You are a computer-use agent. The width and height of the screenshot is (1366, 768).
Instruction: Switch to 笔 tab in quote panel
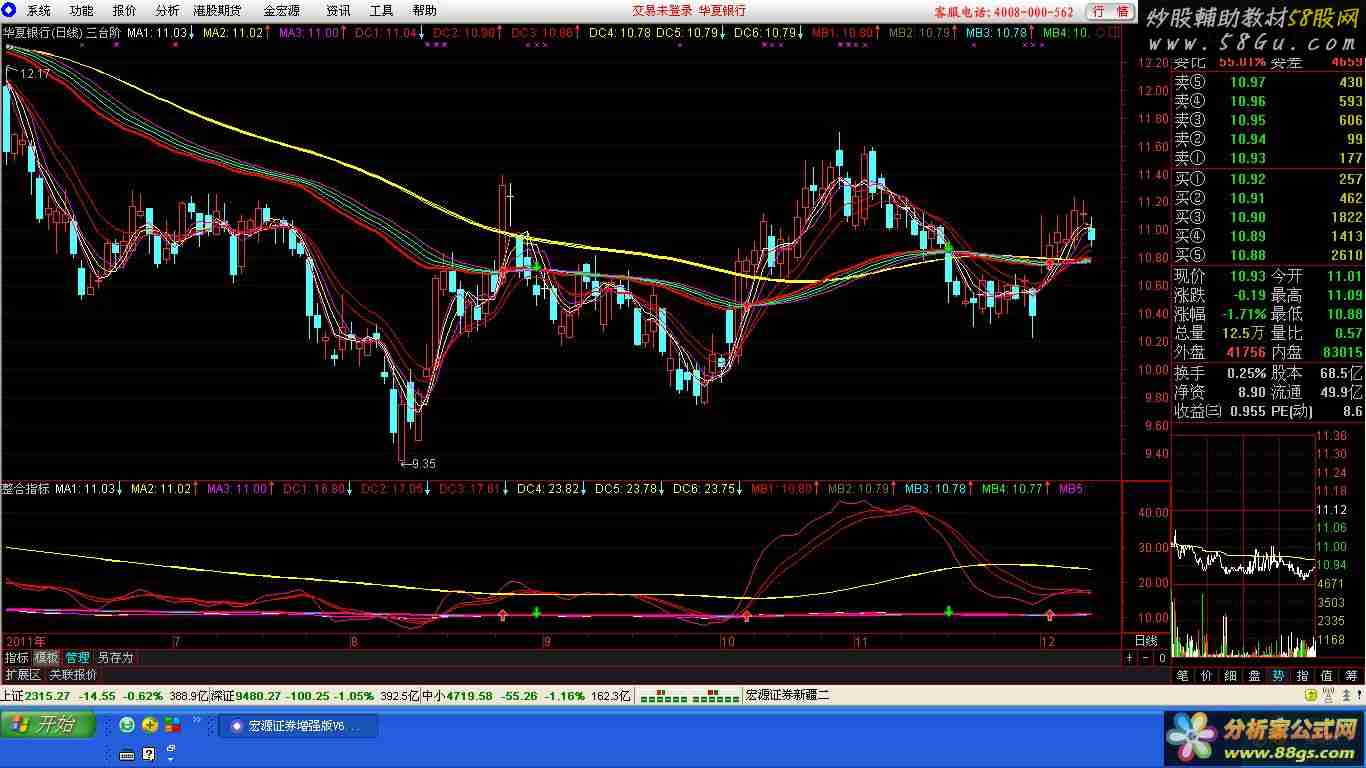pos(1182,676)
